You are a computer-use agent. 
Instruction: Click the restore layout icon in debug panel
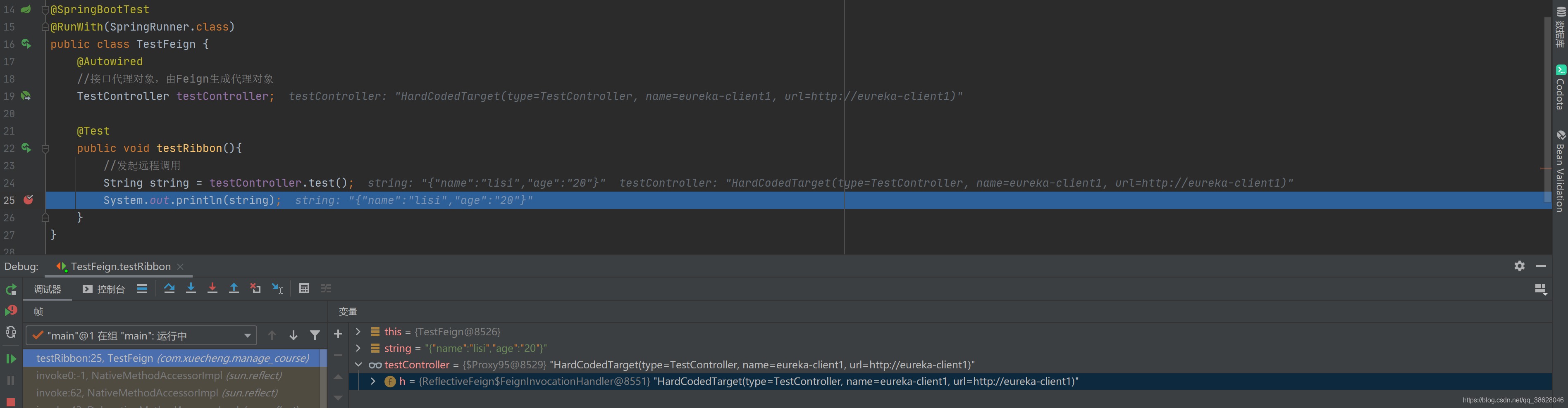1541,289
